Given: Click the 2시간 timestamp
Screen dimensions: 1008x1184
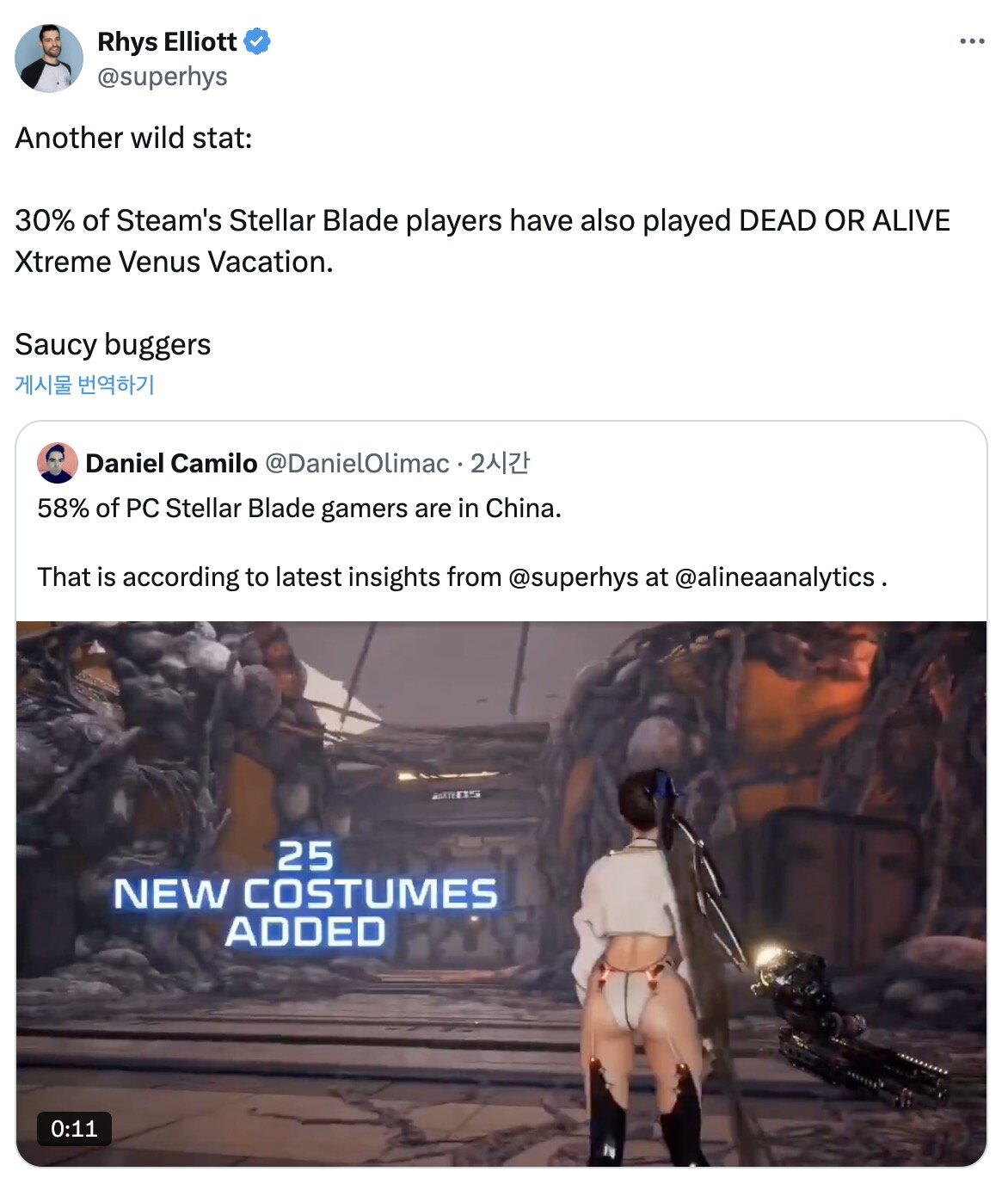Looking at the screenshot, I should [500, 463].
